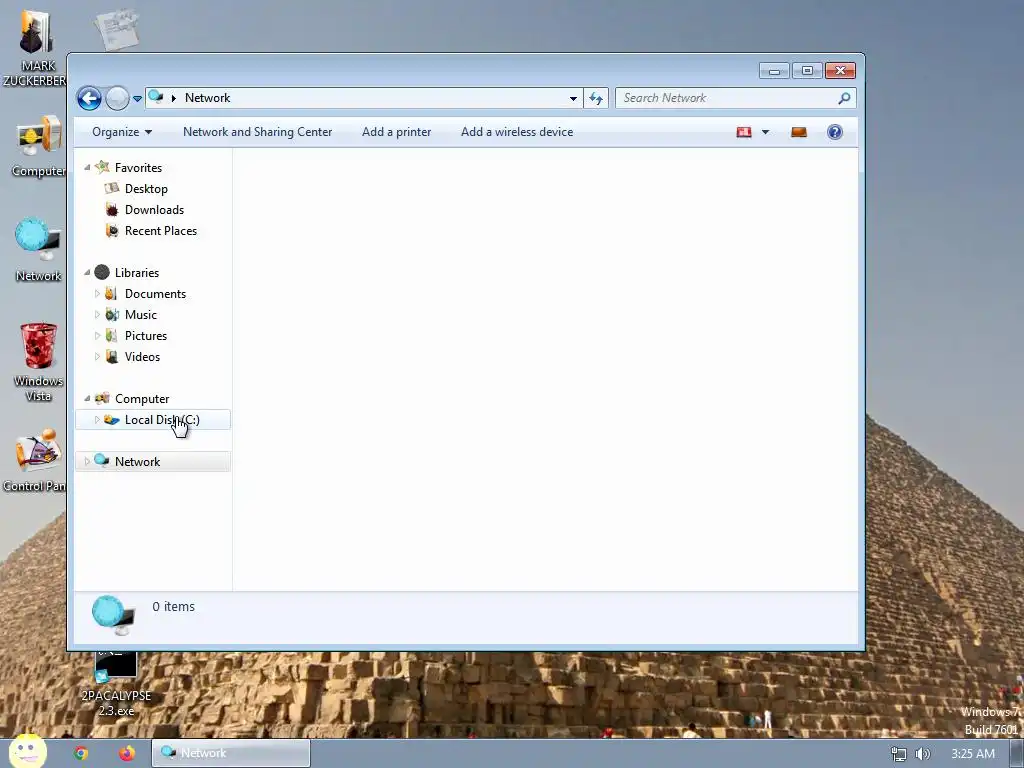Expand the Network tree node
1024x768 pixels.
point(88,462)
